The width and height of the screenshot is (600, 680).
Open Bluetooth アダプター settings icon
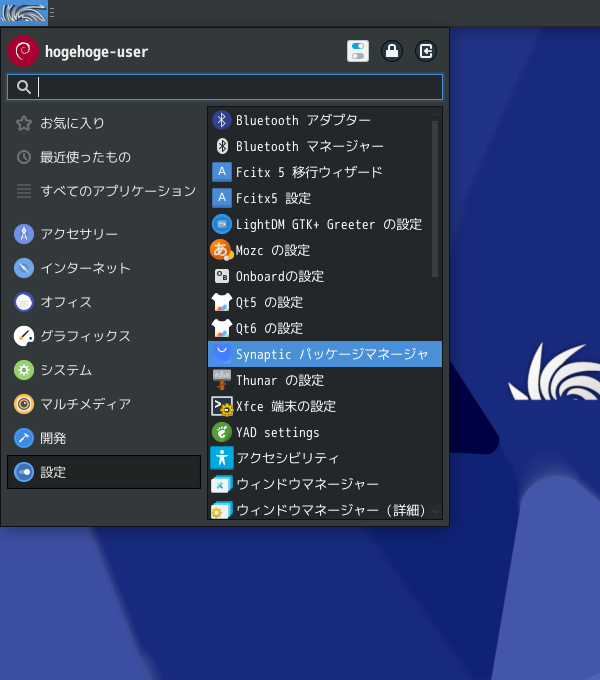pyautogui.click(x=222, y=120)
